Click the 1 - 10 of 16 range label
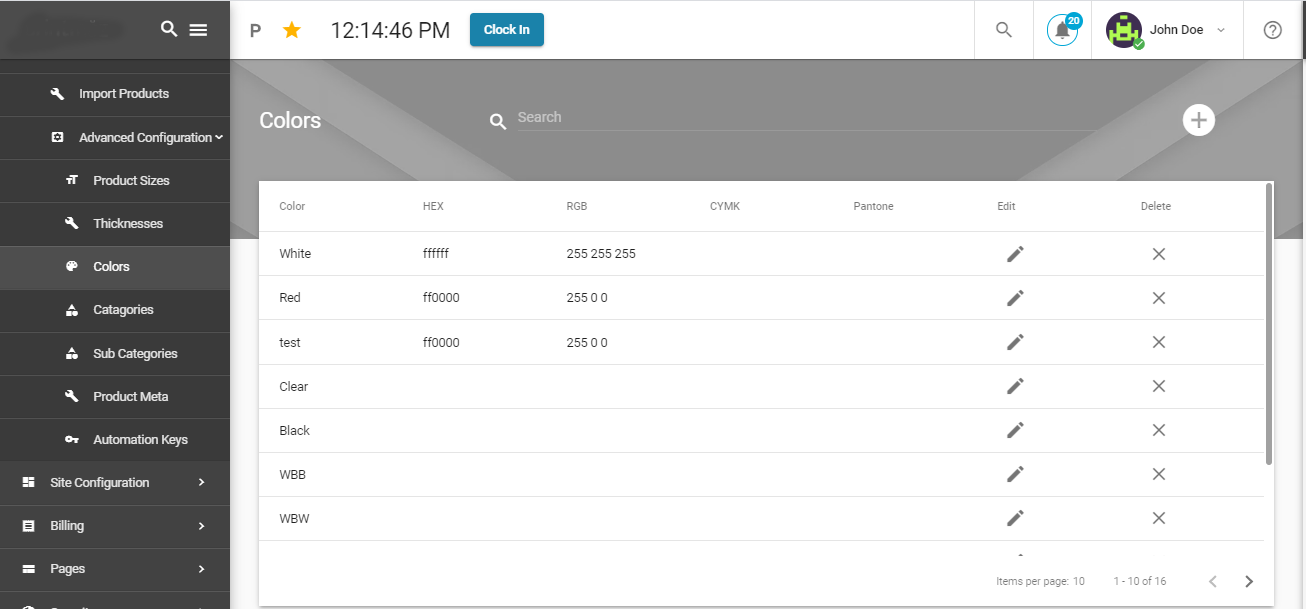This screenshot has width=1306, height=609. [1140, 581]
